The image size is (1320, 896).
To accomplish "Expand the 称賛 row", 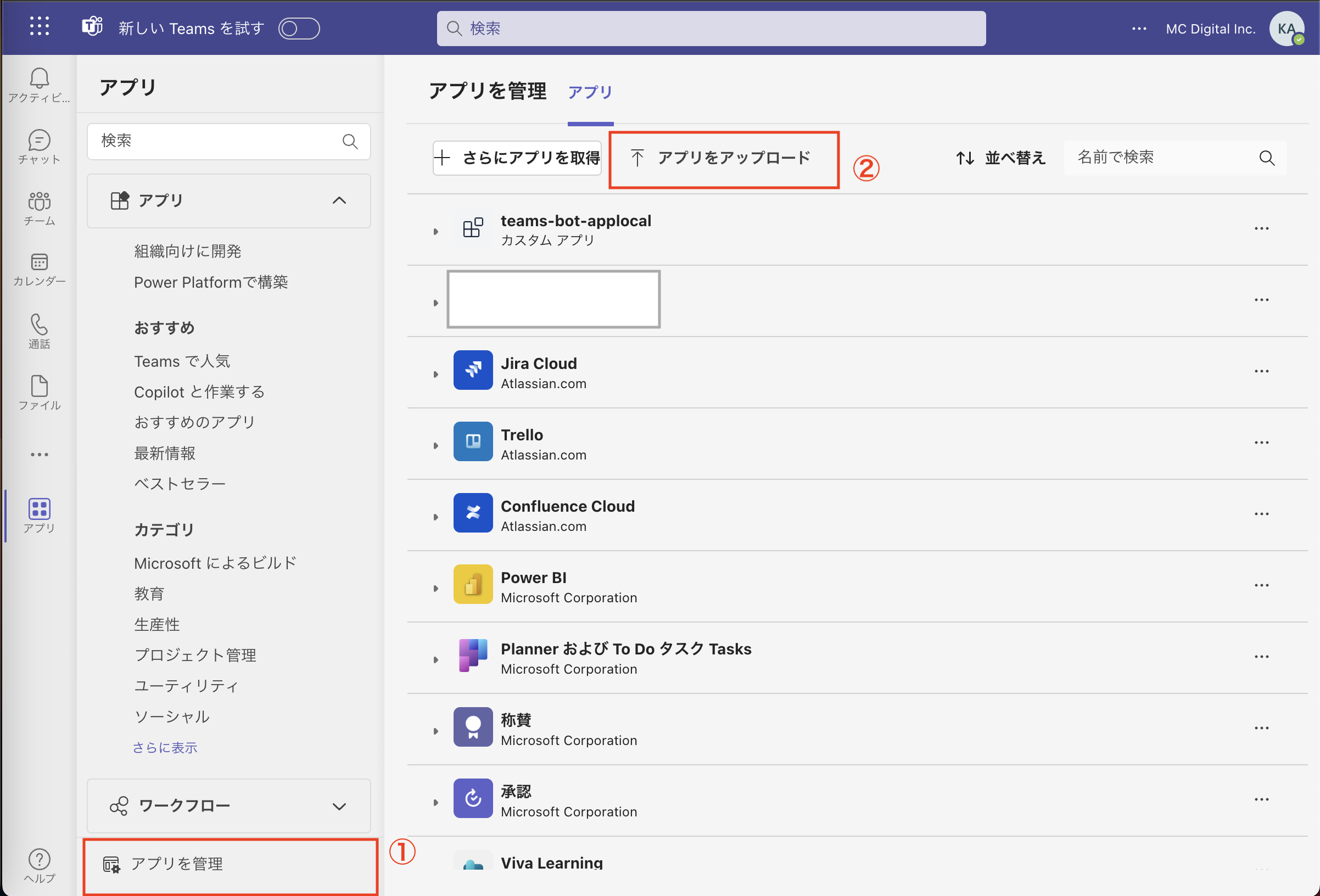I will point(435,731).
